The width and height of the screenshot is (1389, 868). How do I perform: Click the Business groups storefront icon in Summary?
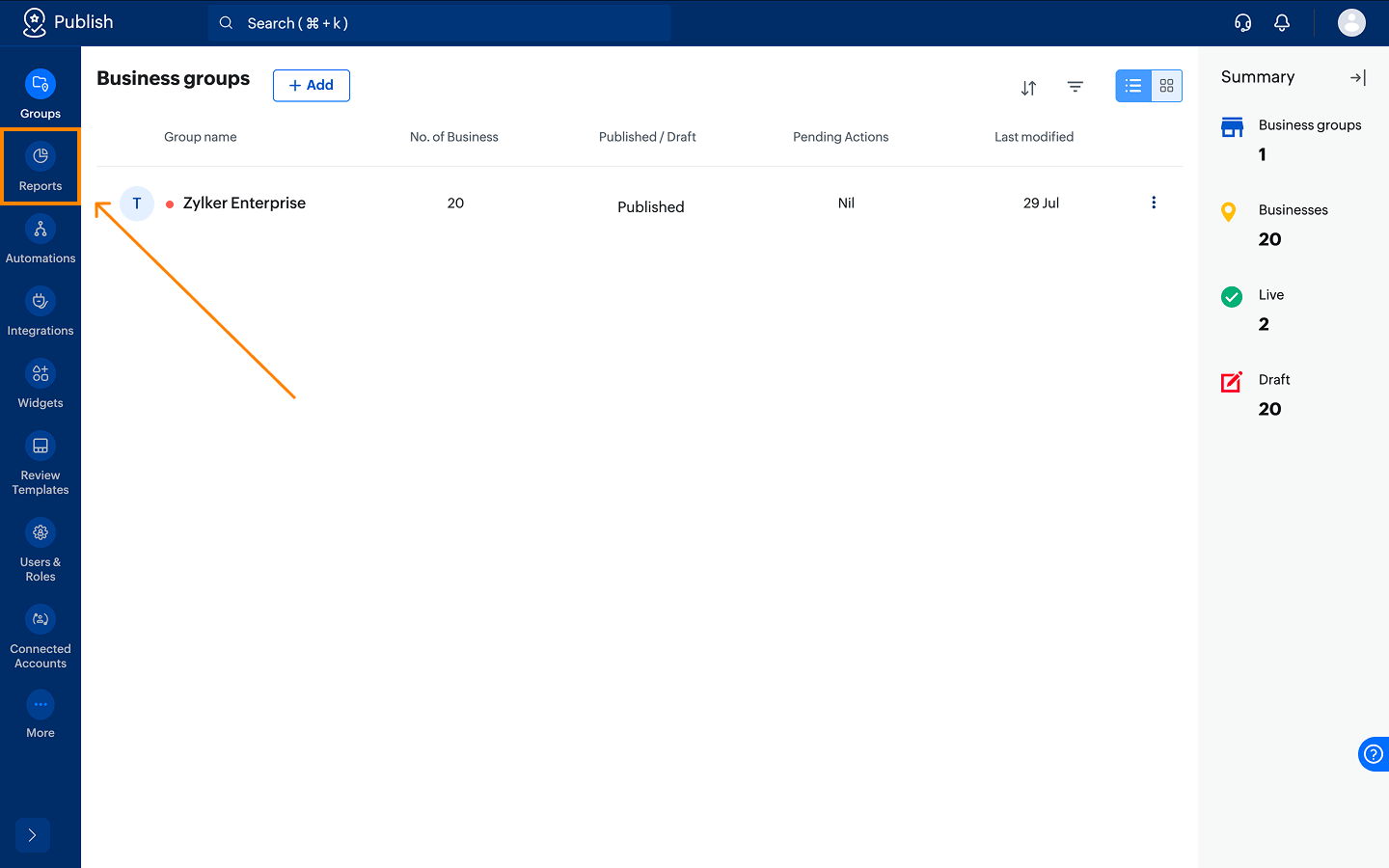pyautogui.click(x=1232, y=127)
